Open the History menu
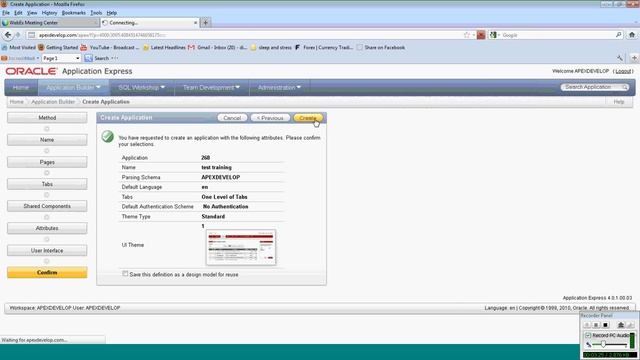Screen dimensions: 640x360 click(x=49, y=13)
